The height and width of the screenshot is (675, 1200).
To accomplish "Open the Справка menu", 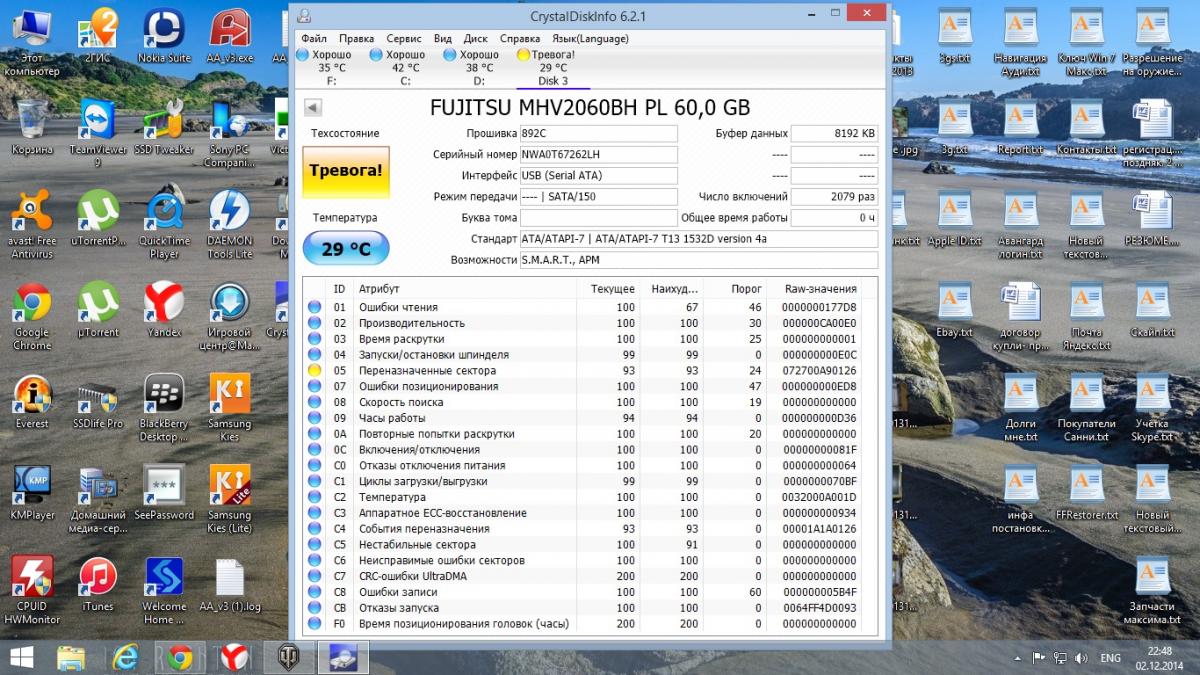I will click(520, 39).
